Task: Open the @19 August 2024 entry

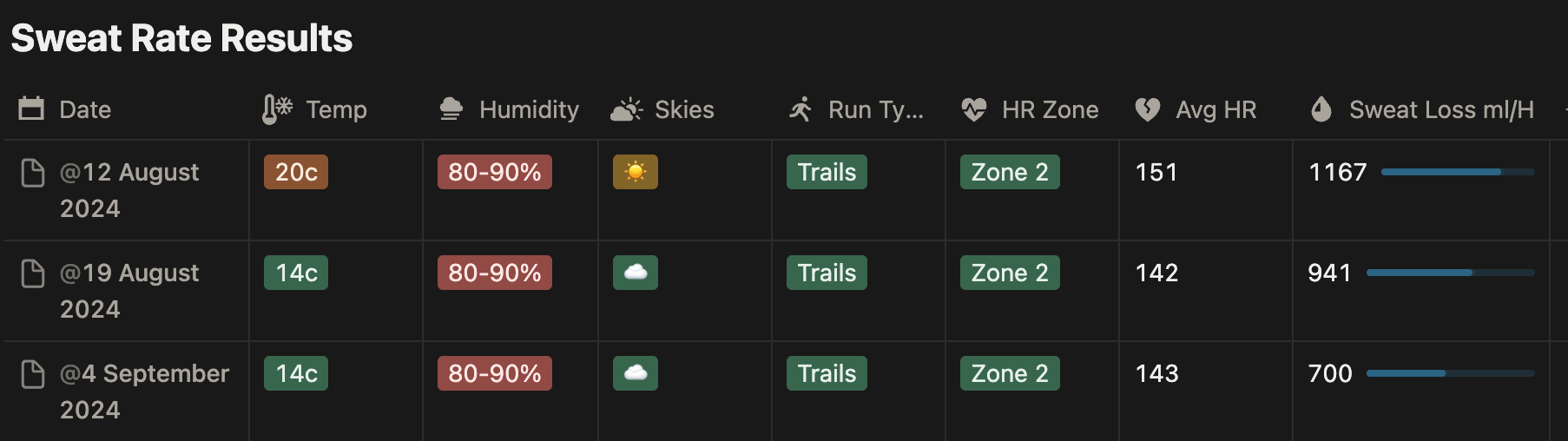Action: pos(129,273)
